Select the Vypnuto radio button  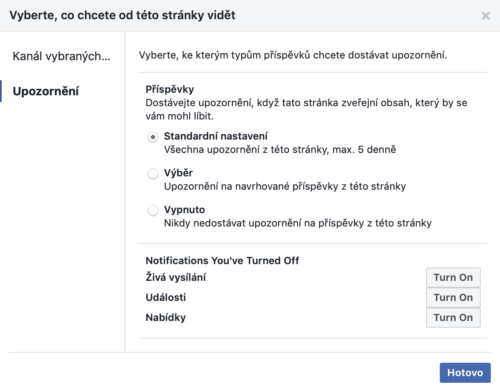tap(153, 210)
